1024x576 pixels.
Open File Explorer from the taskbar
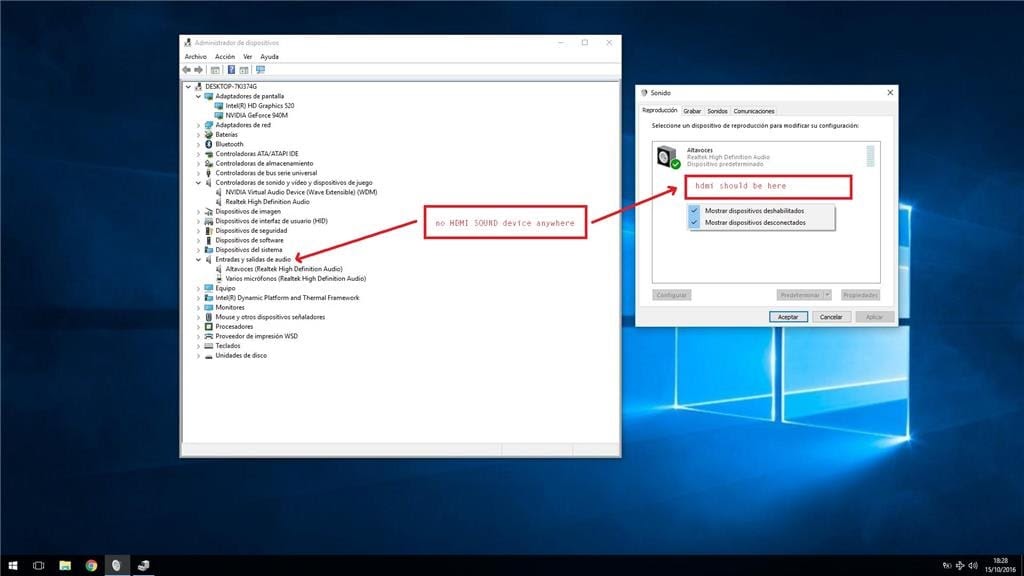(65, 566)
